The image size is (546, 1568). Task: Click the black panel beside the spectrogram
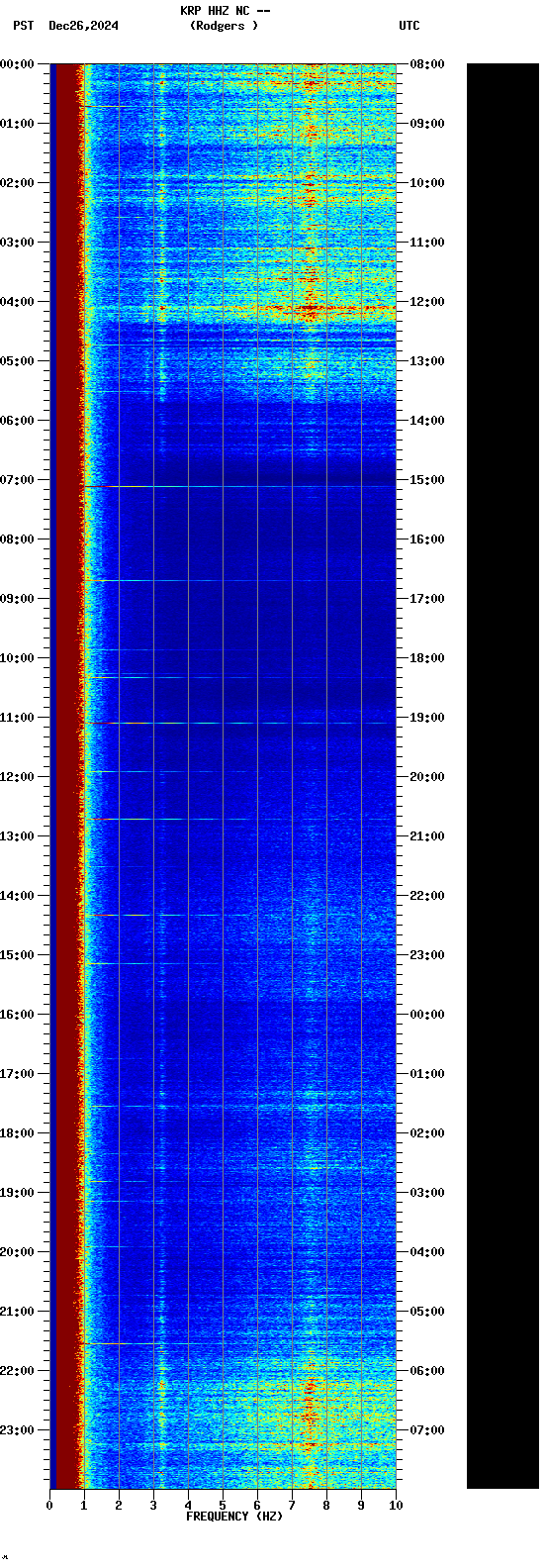coord(502,776)
